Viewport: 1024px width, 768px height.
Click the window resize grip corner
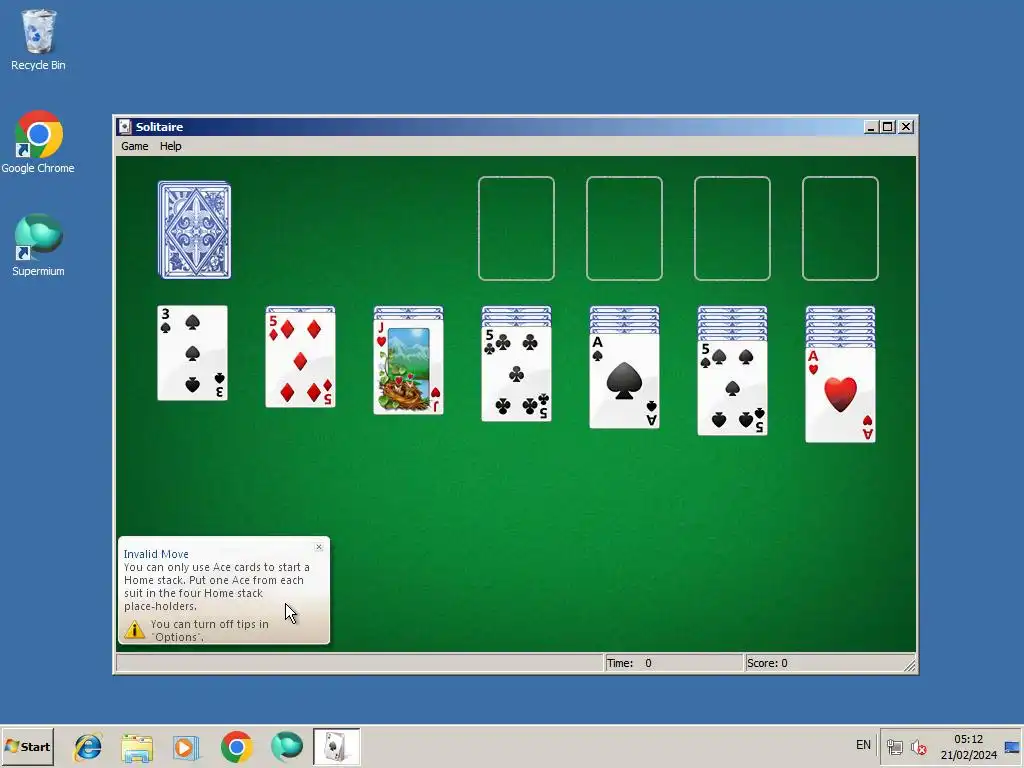pyautogui.click(x=910, y=665)
